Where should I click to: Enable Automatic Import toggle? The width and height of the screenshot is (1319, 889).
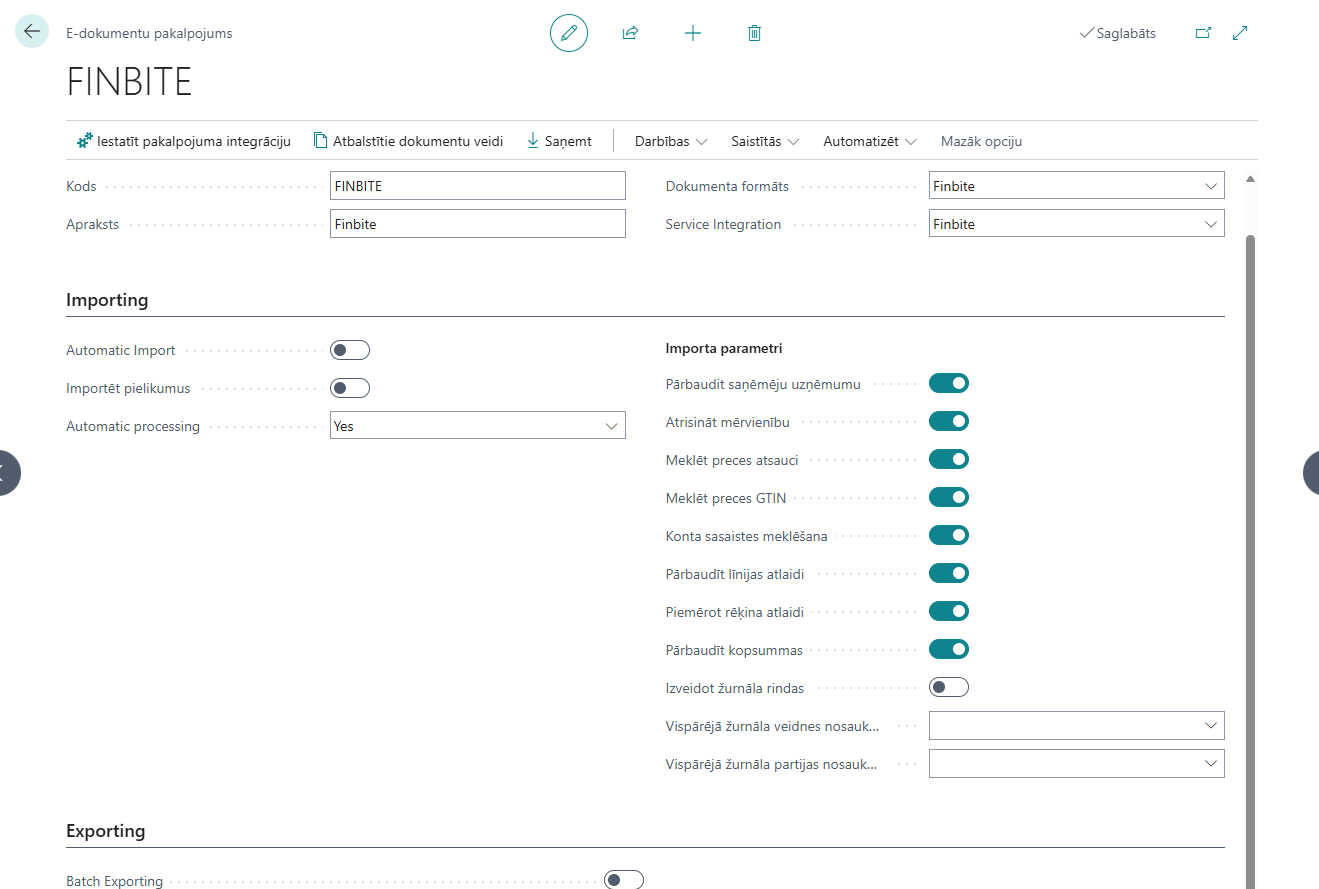(x=350, y=350)
